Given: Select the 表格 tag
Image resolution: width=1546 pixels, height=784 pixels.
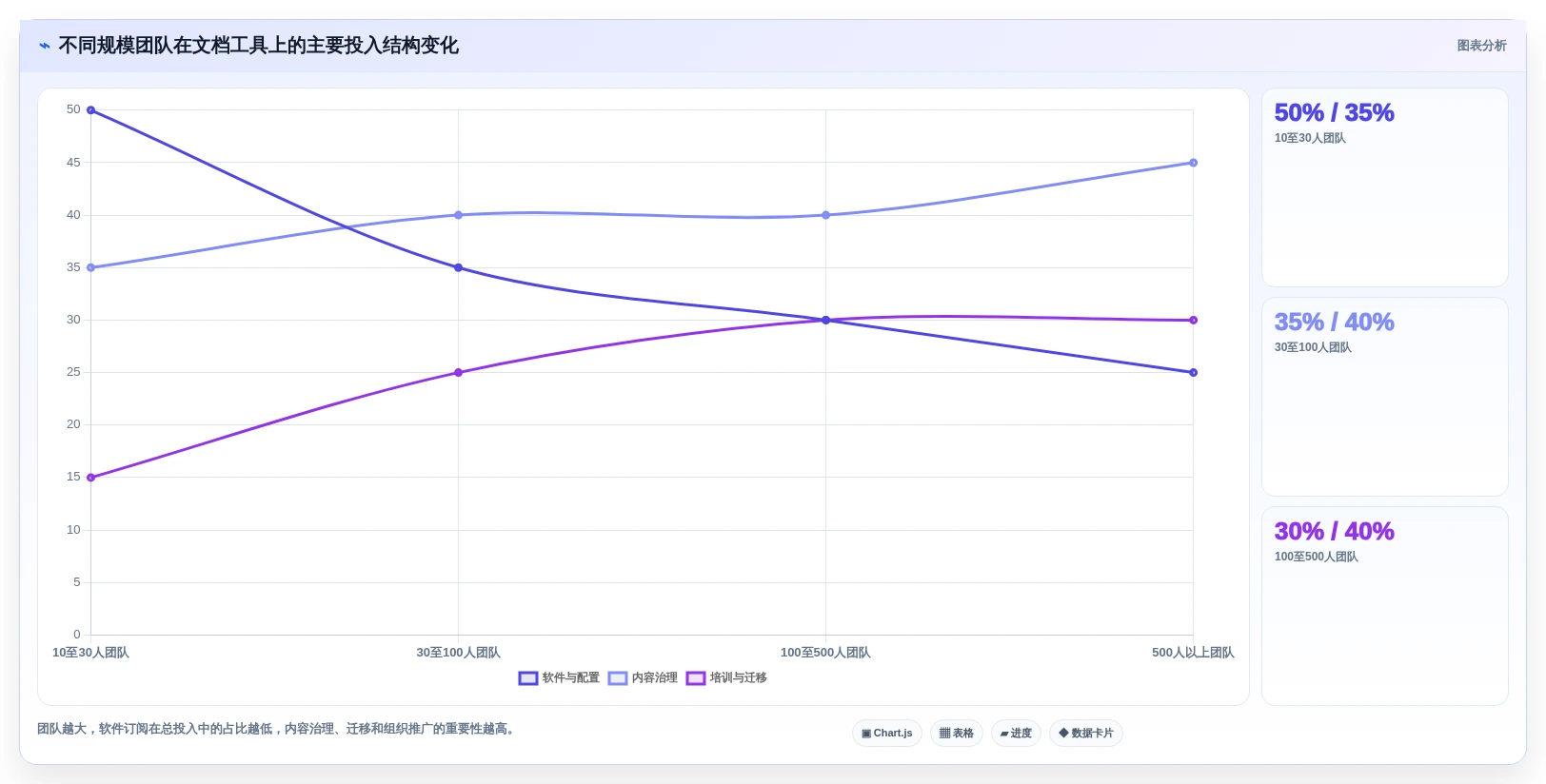Looking at the screenshot, I should [x=957, y=734].
